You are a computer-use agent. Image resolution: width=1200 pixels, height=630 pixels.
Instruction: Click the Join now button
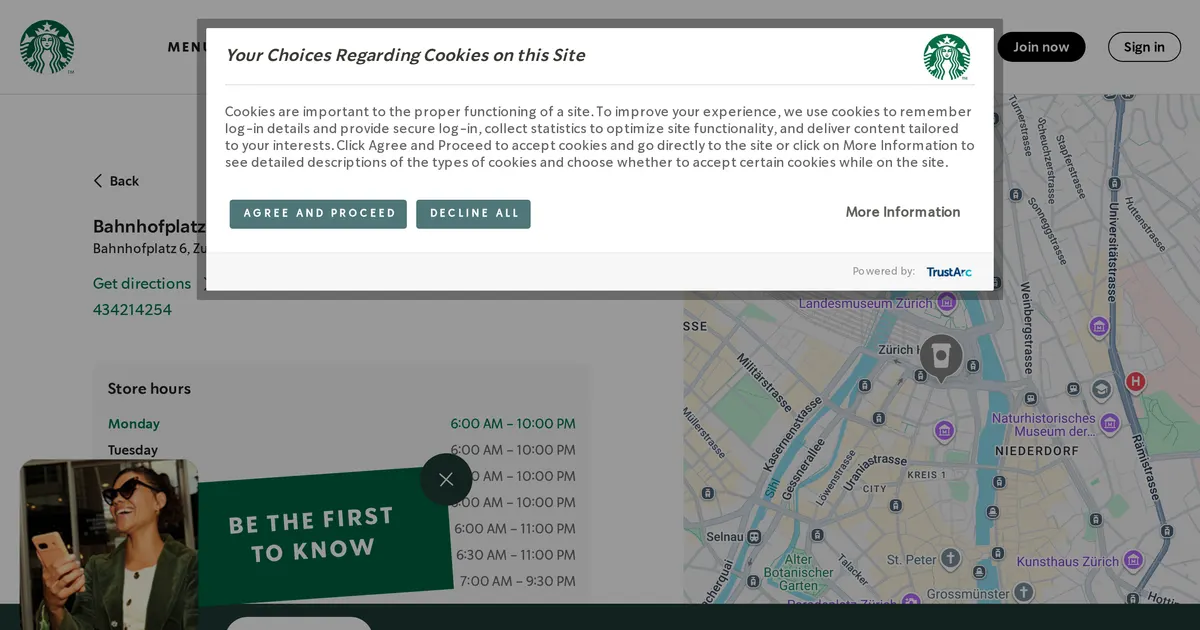click(x=1041, y=47)
